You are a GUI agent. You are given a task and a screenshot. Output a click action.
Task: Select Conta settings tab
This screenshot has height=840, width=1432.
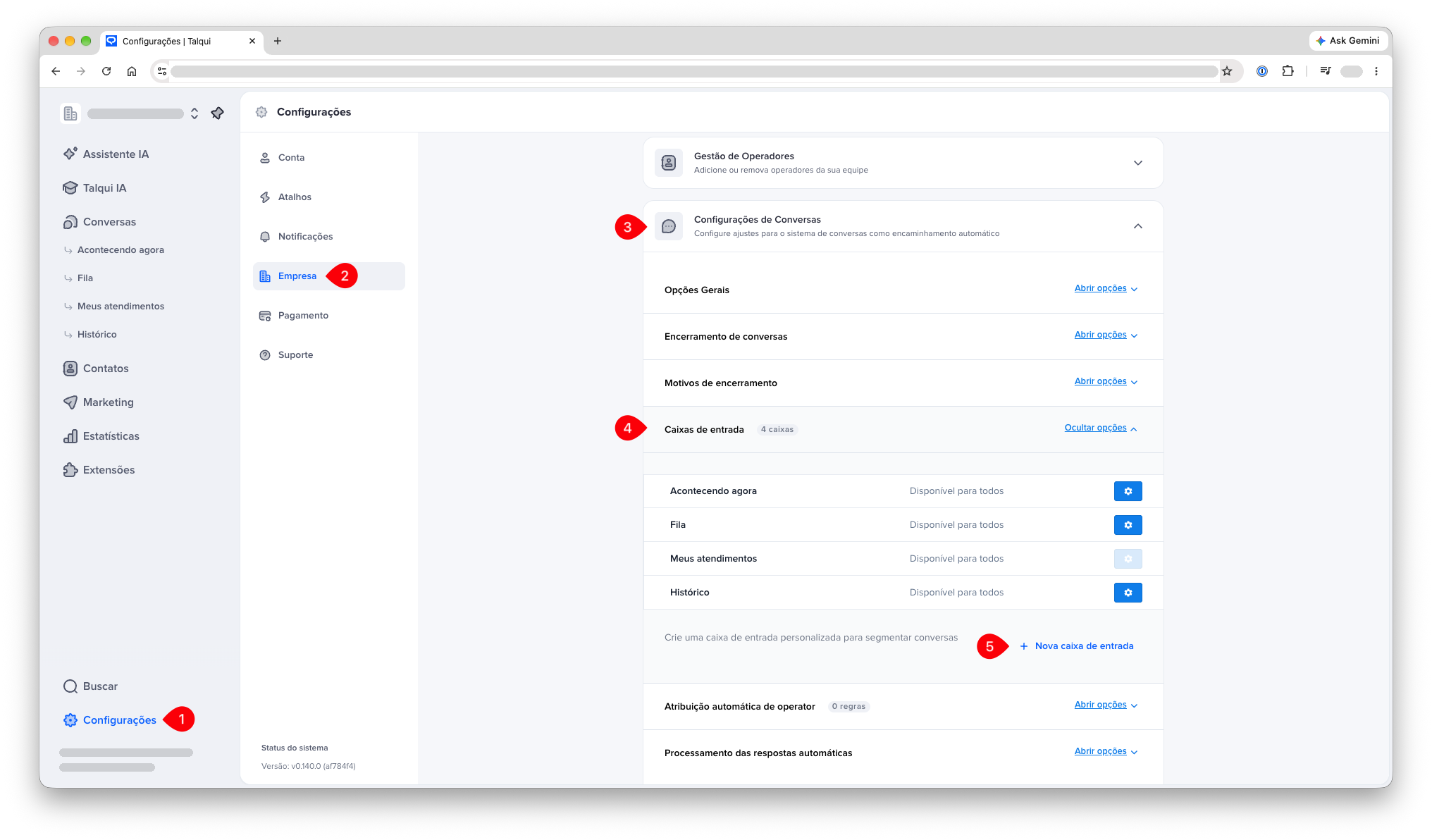328,158
